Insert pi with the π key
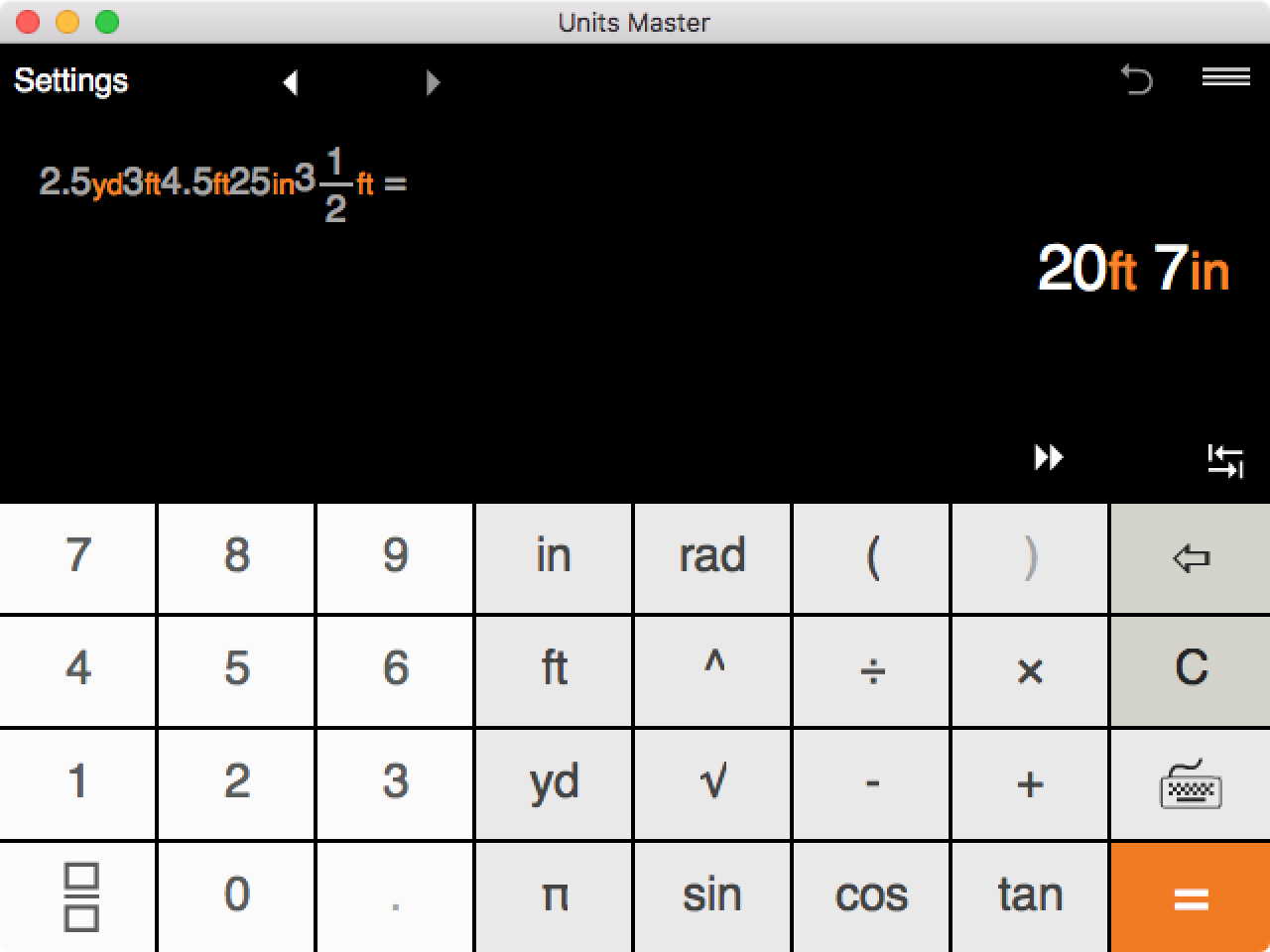This screenshot has height=952, width=1270. pyautogui.click(x=554, y=897)
